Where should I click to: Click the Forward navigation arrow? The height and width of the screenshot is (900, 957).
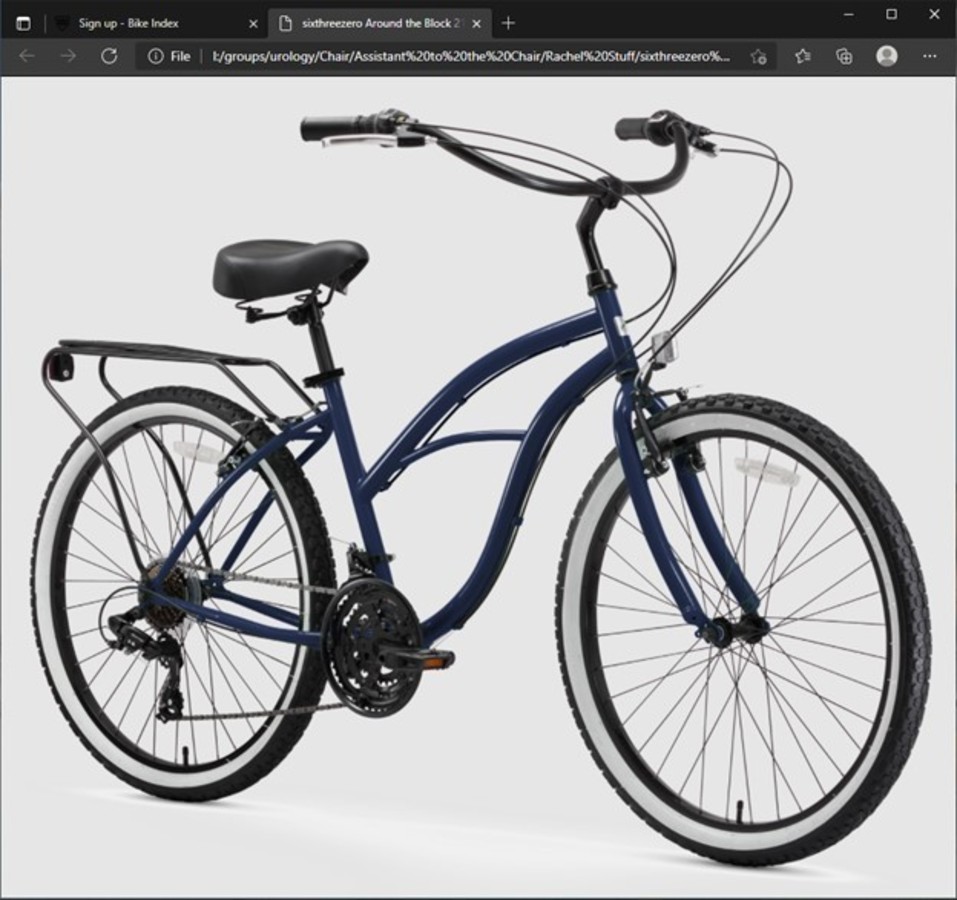66,57
